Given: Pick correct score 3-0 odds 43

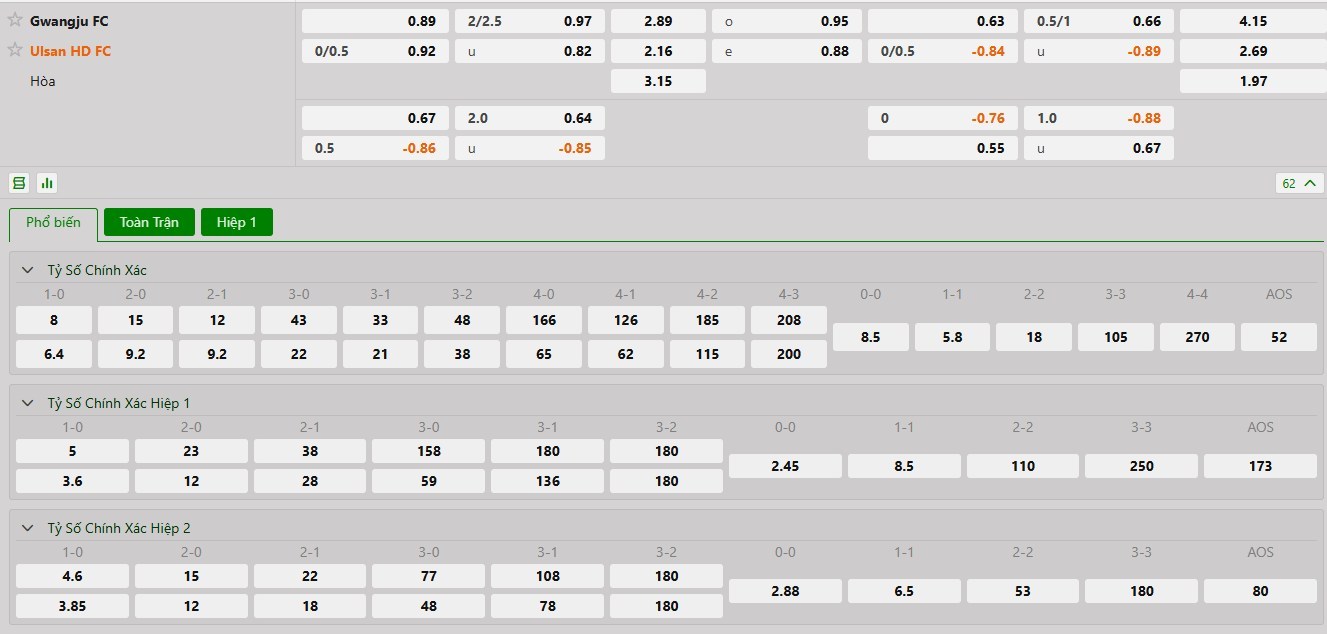Looking at the screenshot, I should [x=299, y=320].
